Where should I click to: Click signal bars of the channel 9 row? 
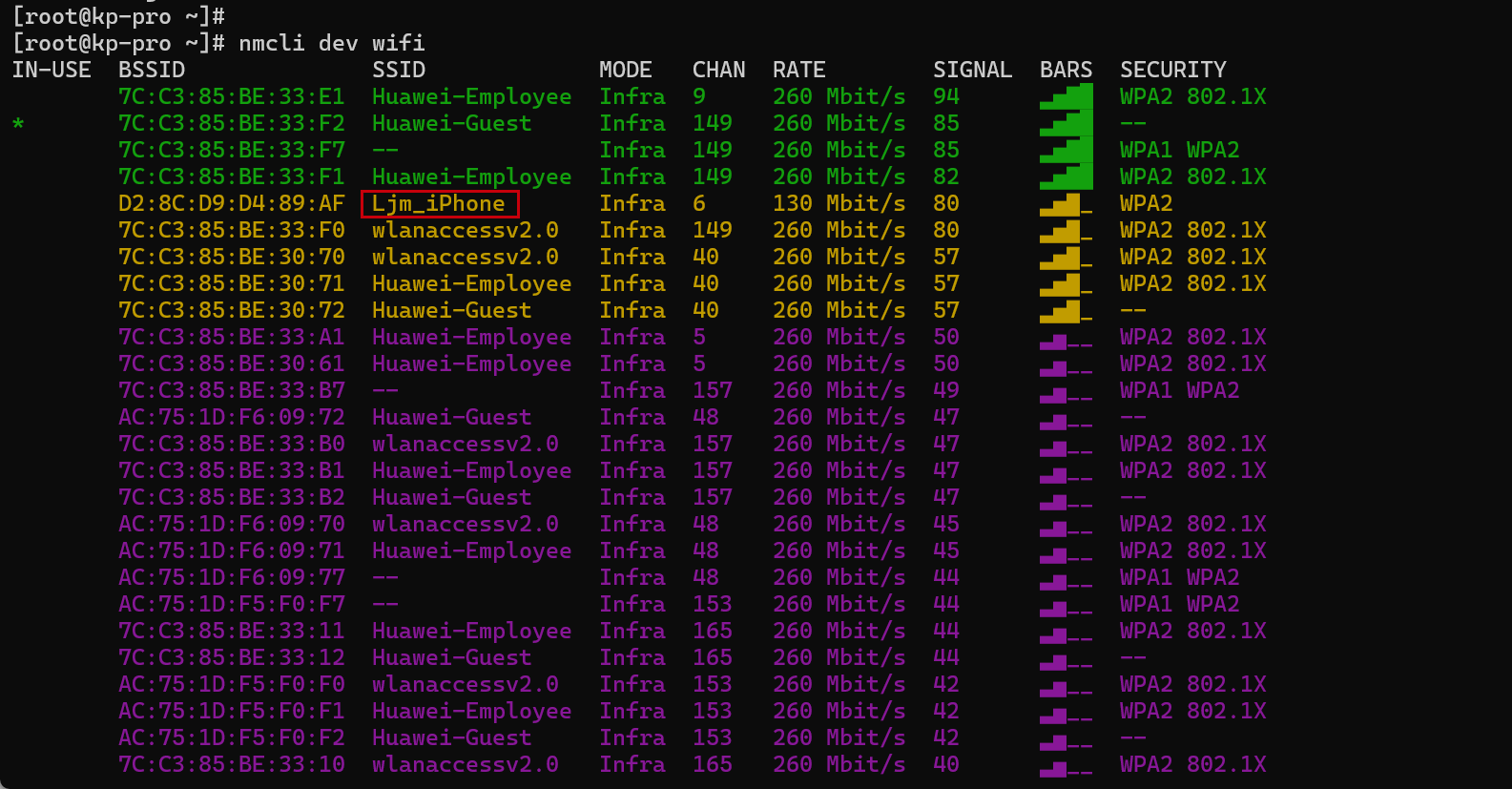(1067, 96)
